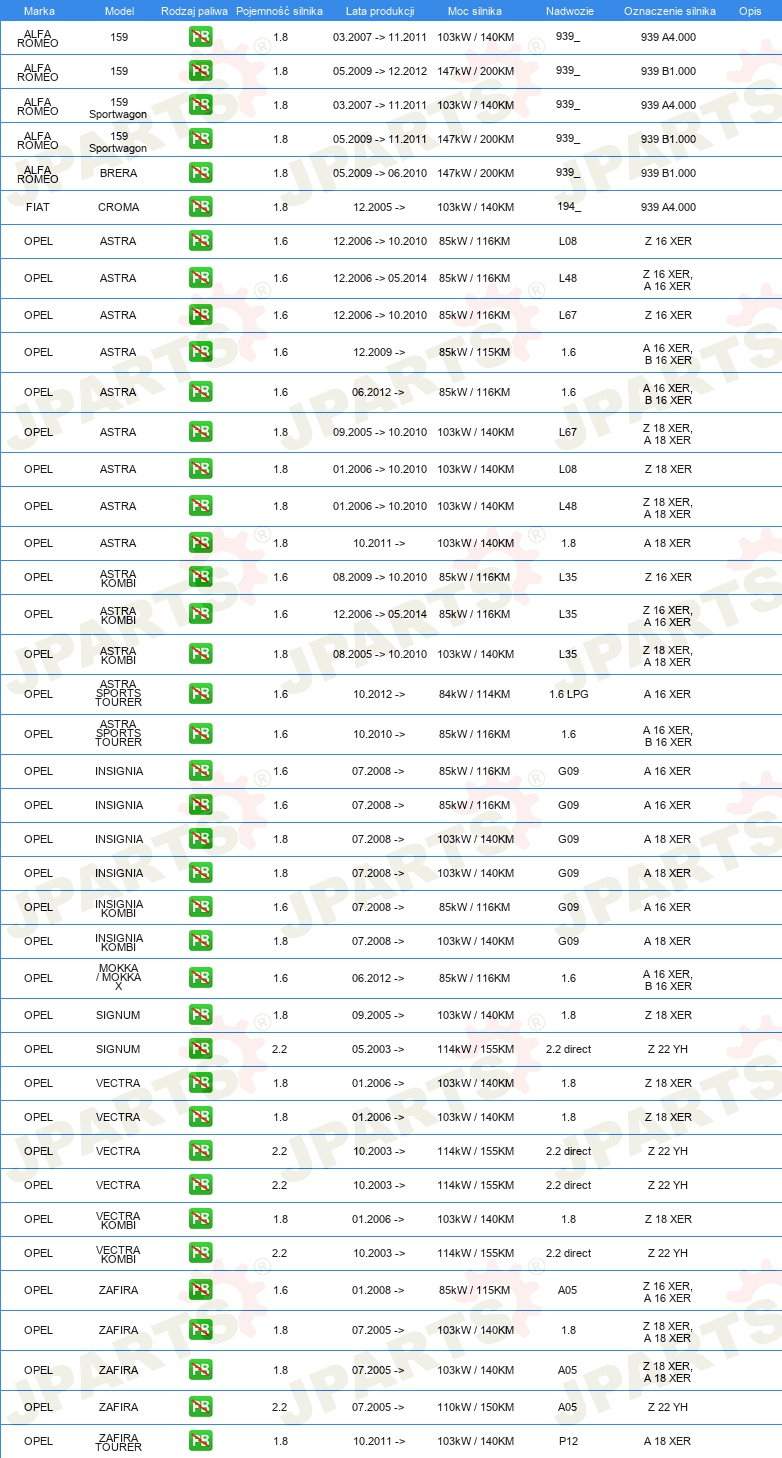This screenshot has width=782, height=1458.
Task: Click the 01.2008 -> production date cell
Action: (x=379, y=1290)
